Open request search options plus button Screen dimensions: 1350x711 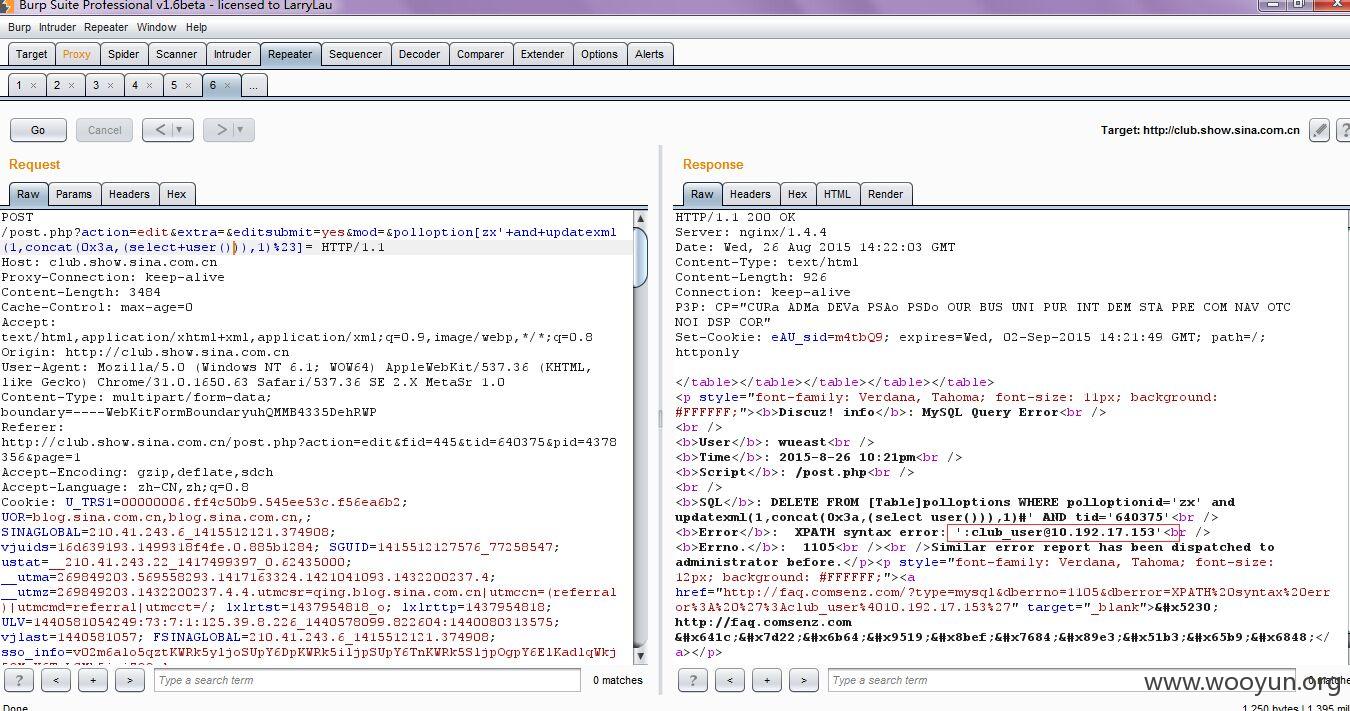[x=93, y=680]
